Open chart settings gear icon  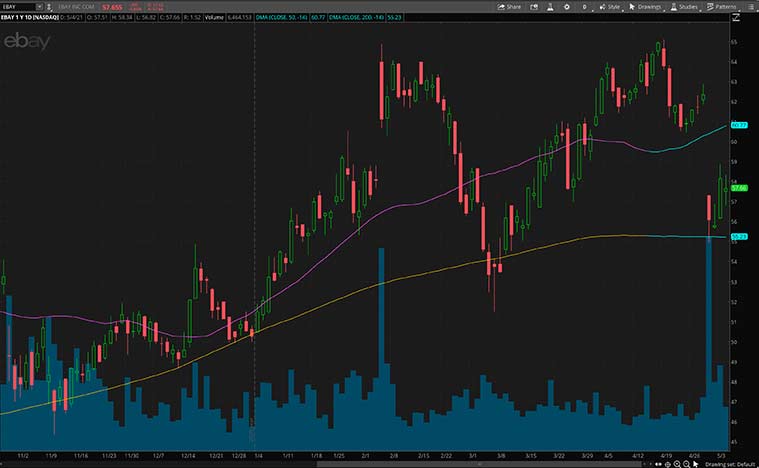pos(570,6)
